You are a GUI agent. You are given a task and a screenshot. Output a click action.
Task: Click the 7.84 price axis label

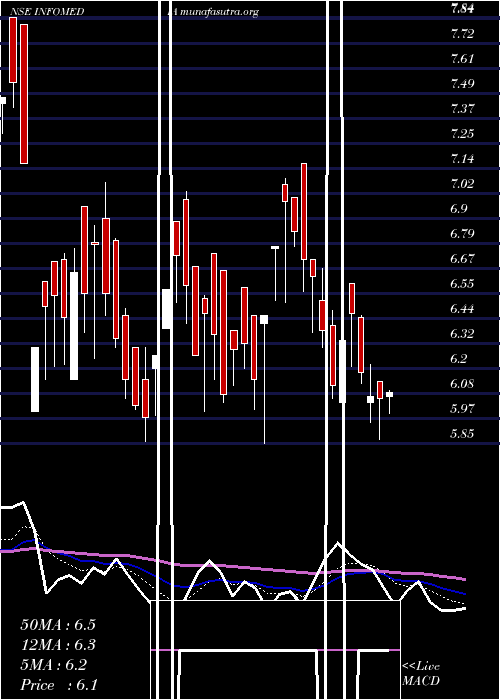pos(462,8)
